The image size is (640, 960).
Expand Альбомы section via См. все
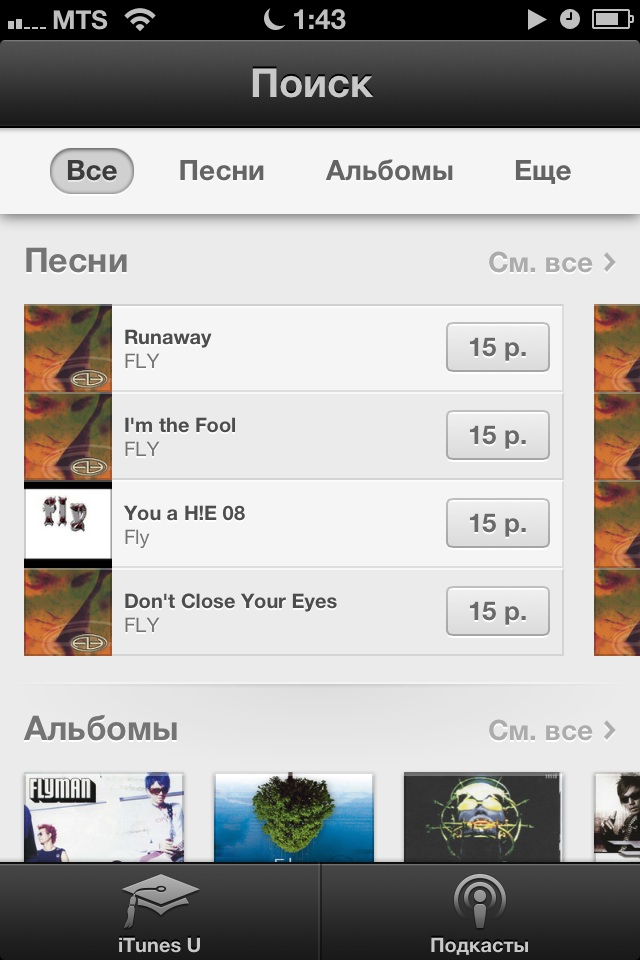pos(552,730)
